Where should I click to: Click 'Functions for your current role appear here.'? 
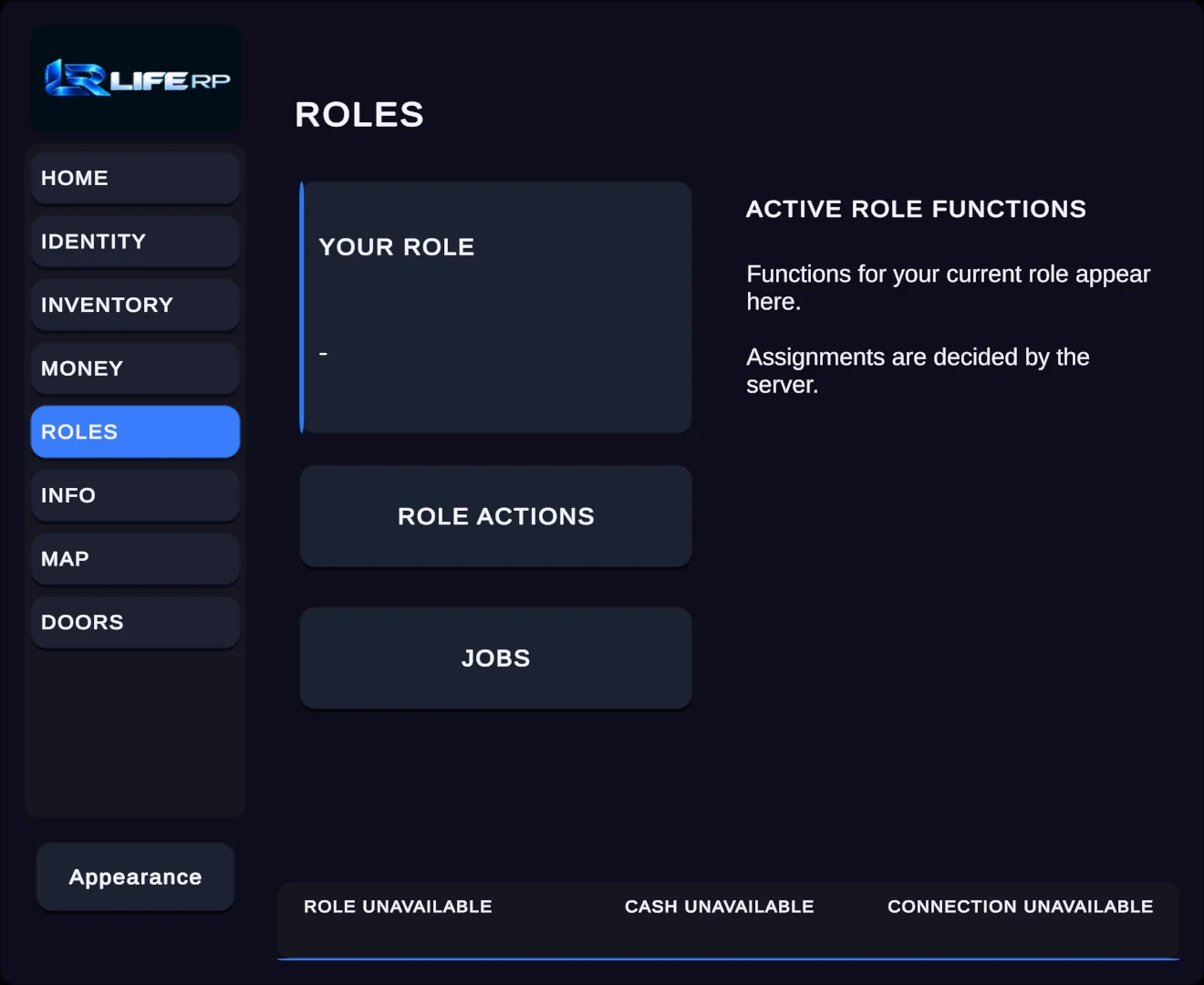coord(949,287)
